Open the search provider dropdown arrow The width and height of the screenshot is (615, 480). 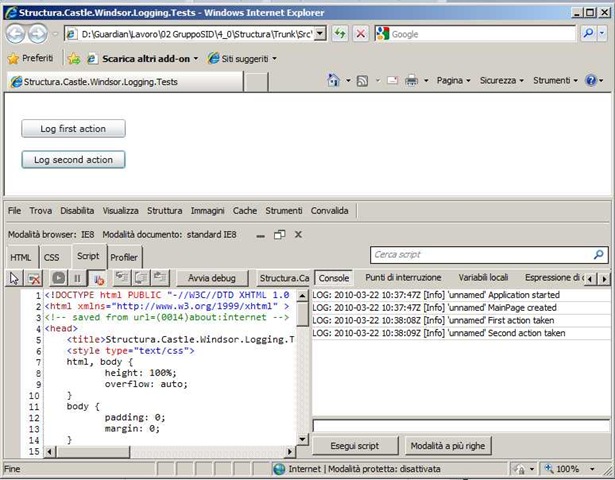click(602, 34)
